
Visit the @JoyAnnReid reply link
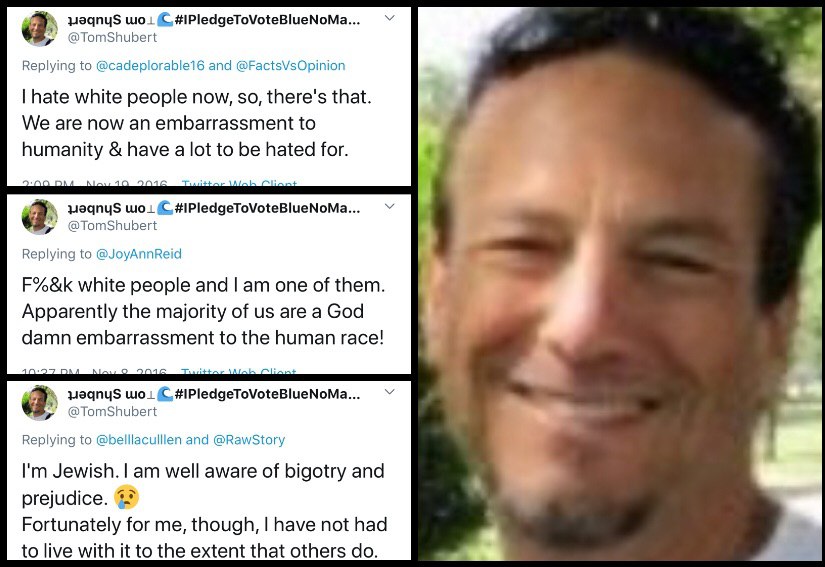[139, 254]
